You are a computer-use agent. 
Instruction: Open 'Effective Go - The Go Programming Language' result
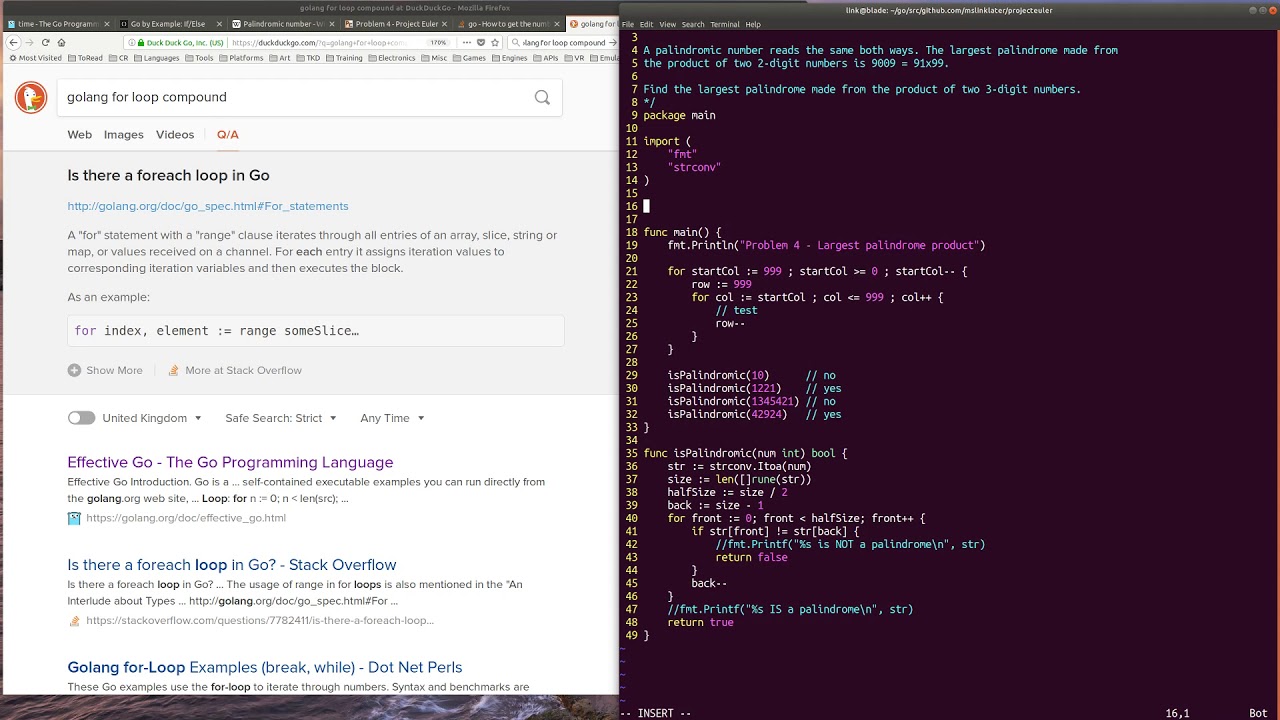(230, 462)
